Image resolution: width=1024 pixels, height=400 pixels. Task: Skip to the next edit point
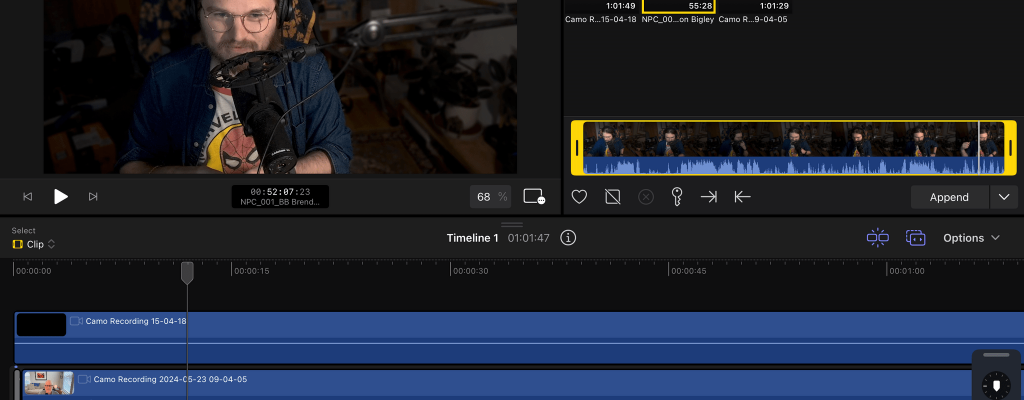(93, 197)
